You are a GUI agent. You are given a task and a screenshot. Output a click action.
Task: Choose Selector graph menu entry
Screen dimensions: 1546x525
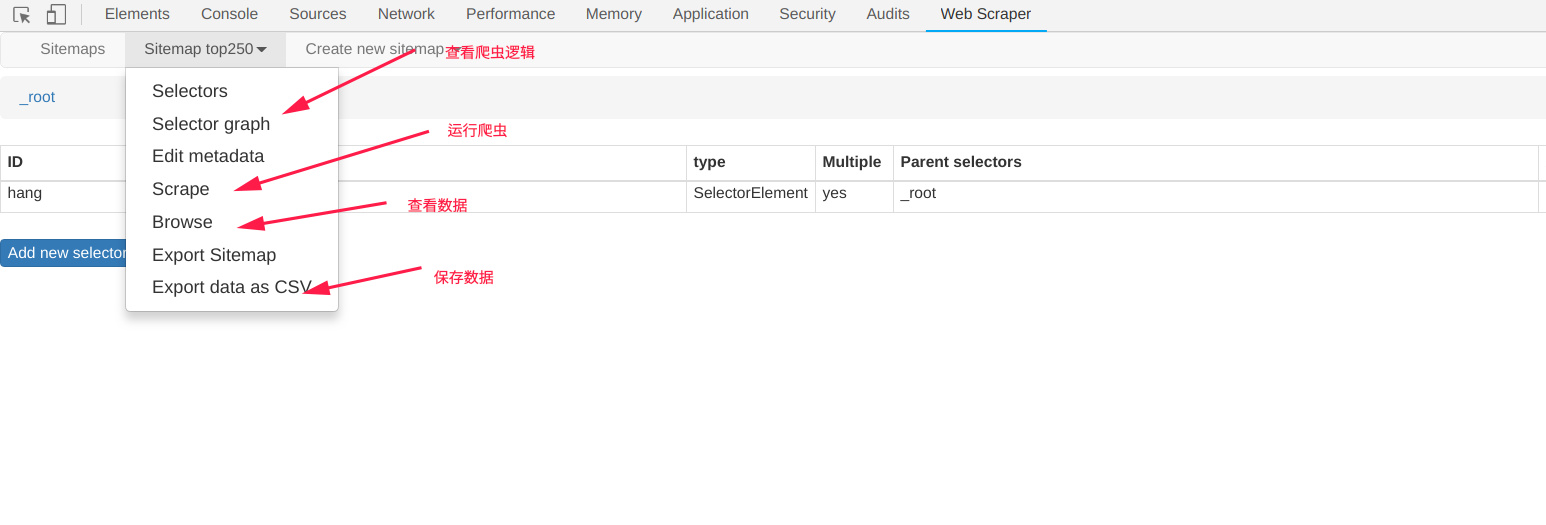click(x=211, y=124)
